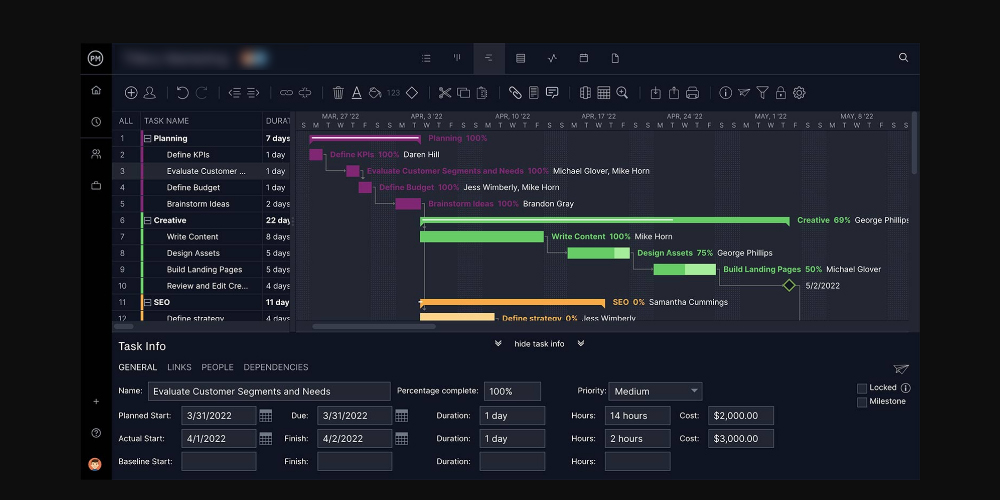Open the files view tab
This screenshot has height=500, width=1000.
(x=615, y=58)
